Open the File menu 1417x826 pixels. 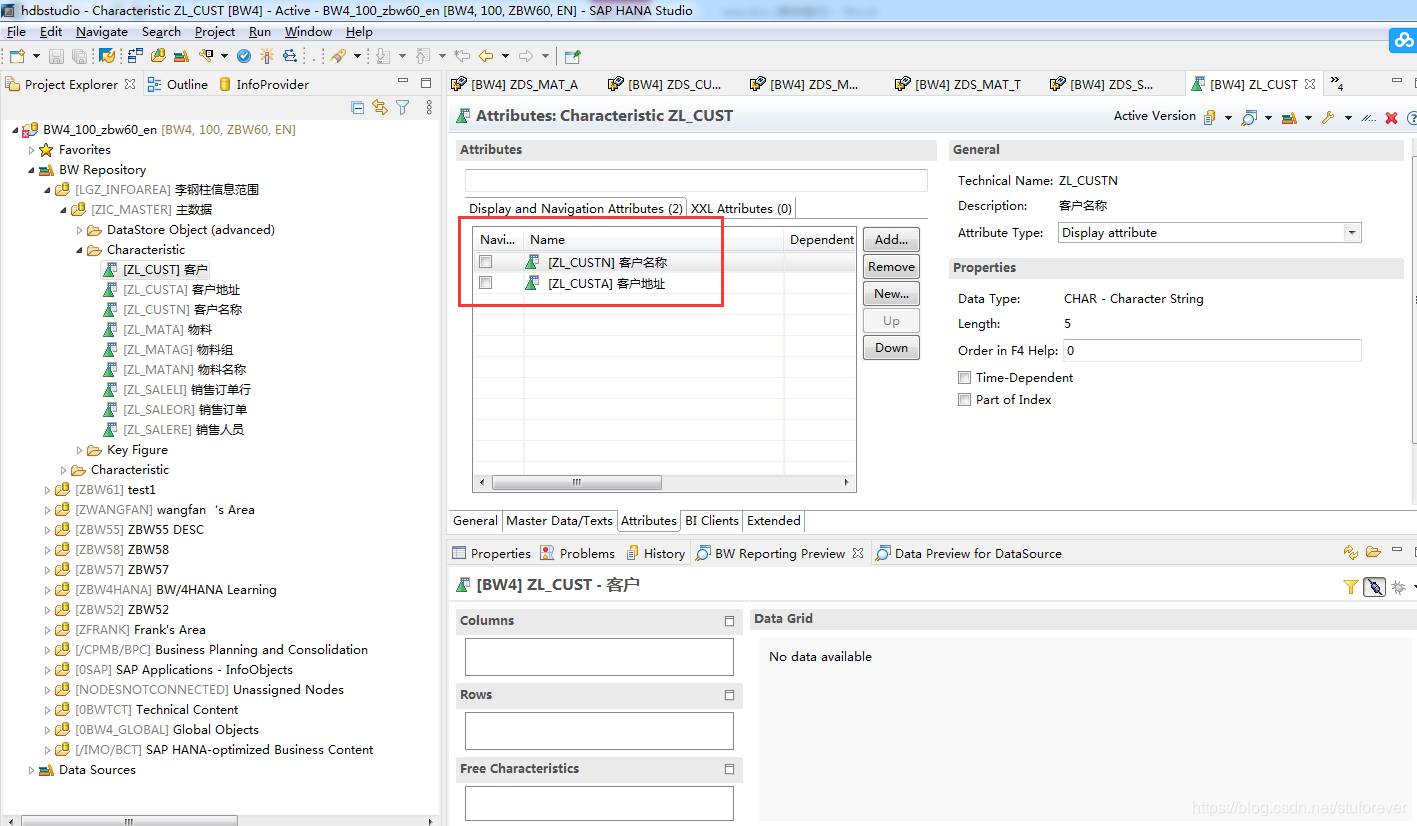tap(16, 32)
